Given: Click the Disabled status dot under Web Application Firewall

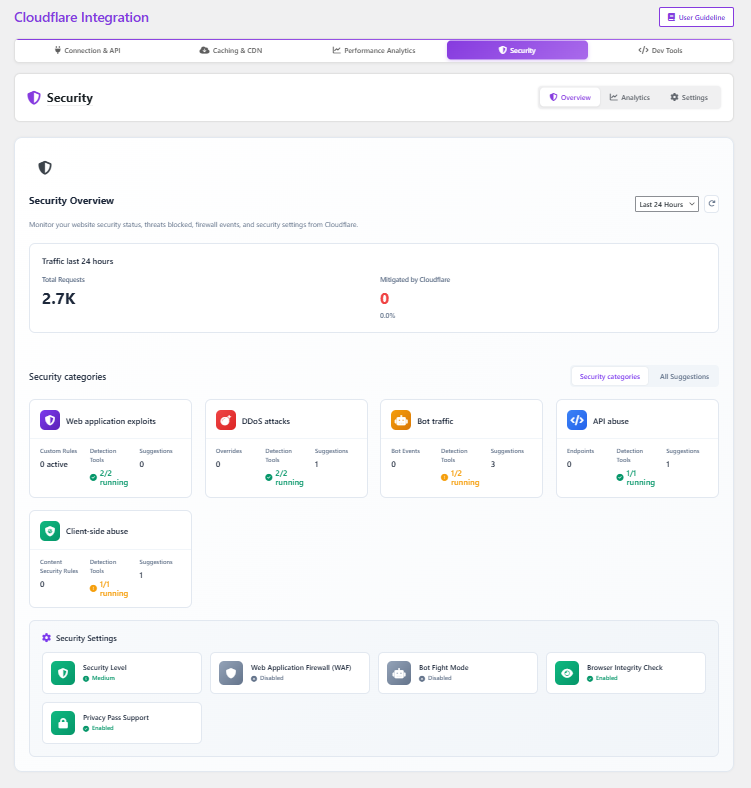Looking at the screenshot, I should tap(254, 678).
